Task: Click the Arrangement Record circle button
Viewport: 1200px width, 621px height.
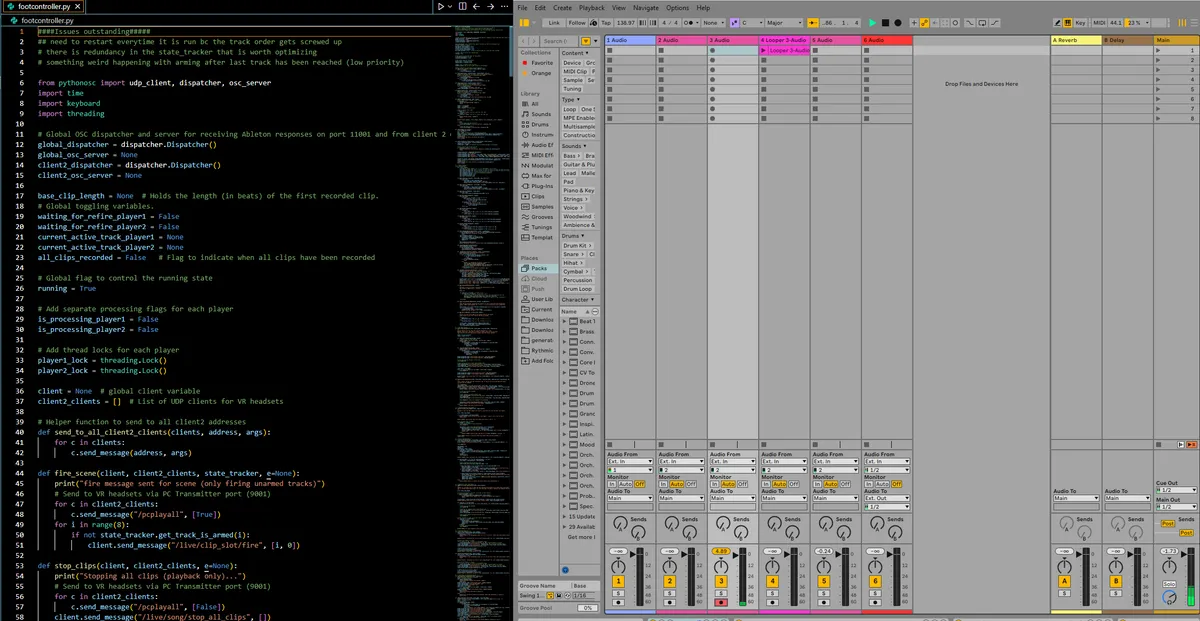Action: pos(898,22)
